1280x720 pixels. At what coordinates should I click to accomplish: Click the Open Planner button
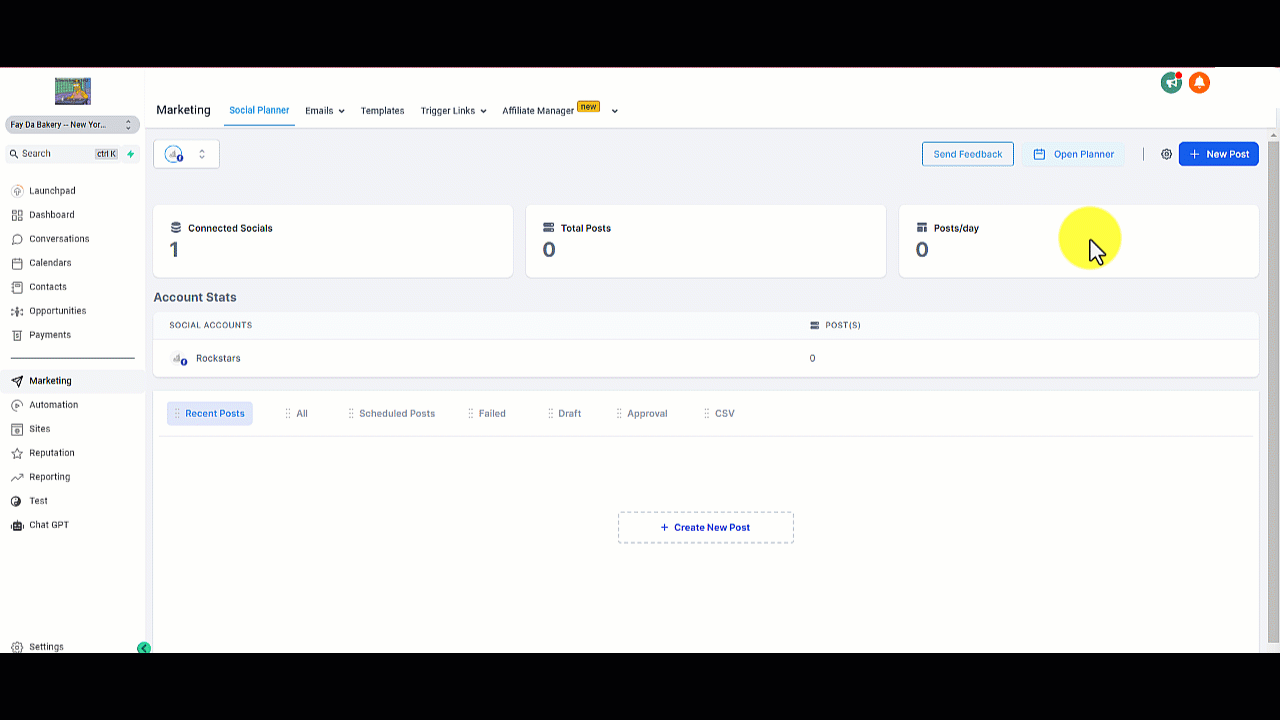point(1073,154)
